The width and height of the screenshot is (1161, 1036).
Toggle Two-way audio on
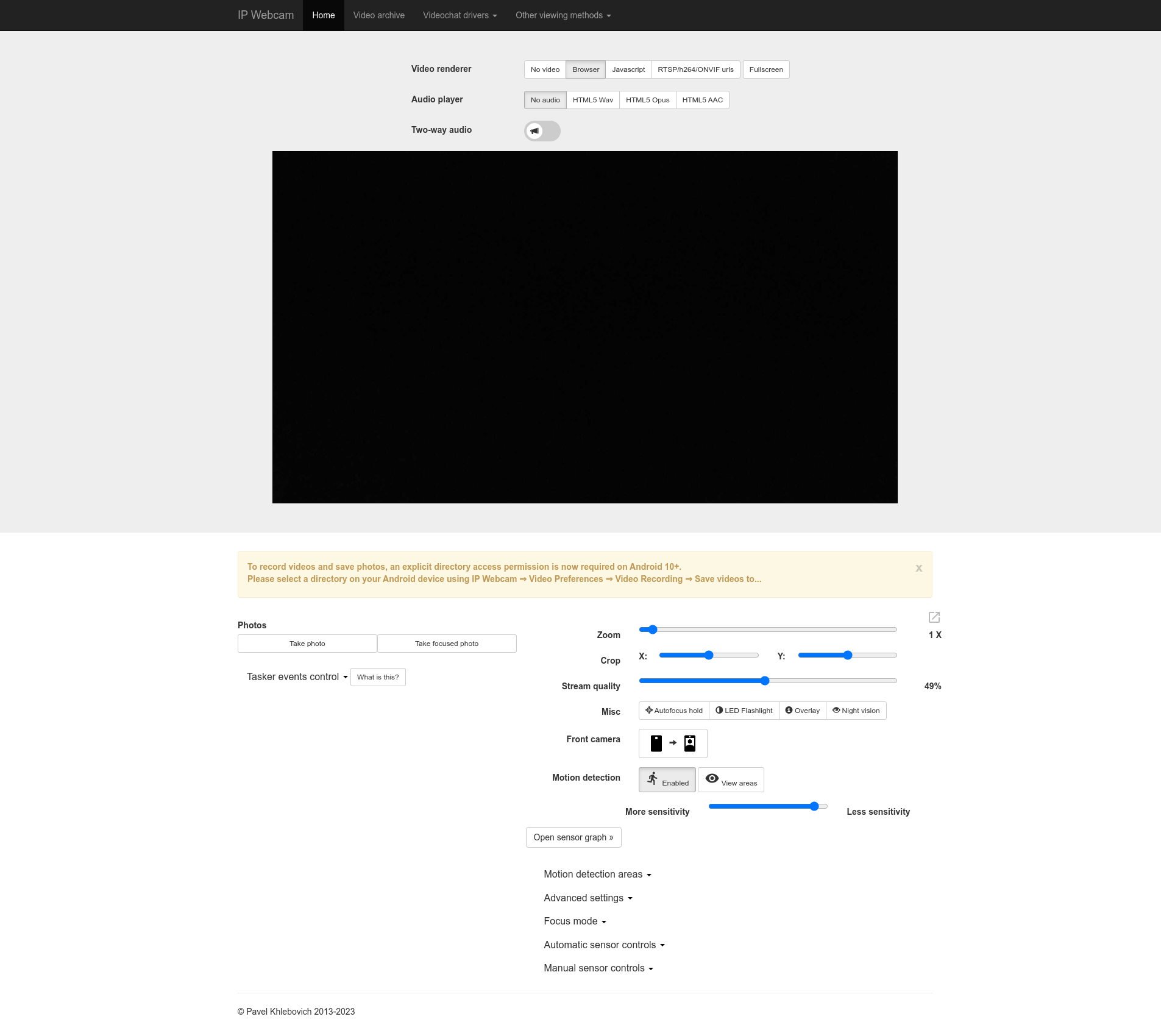coord(542,130)
